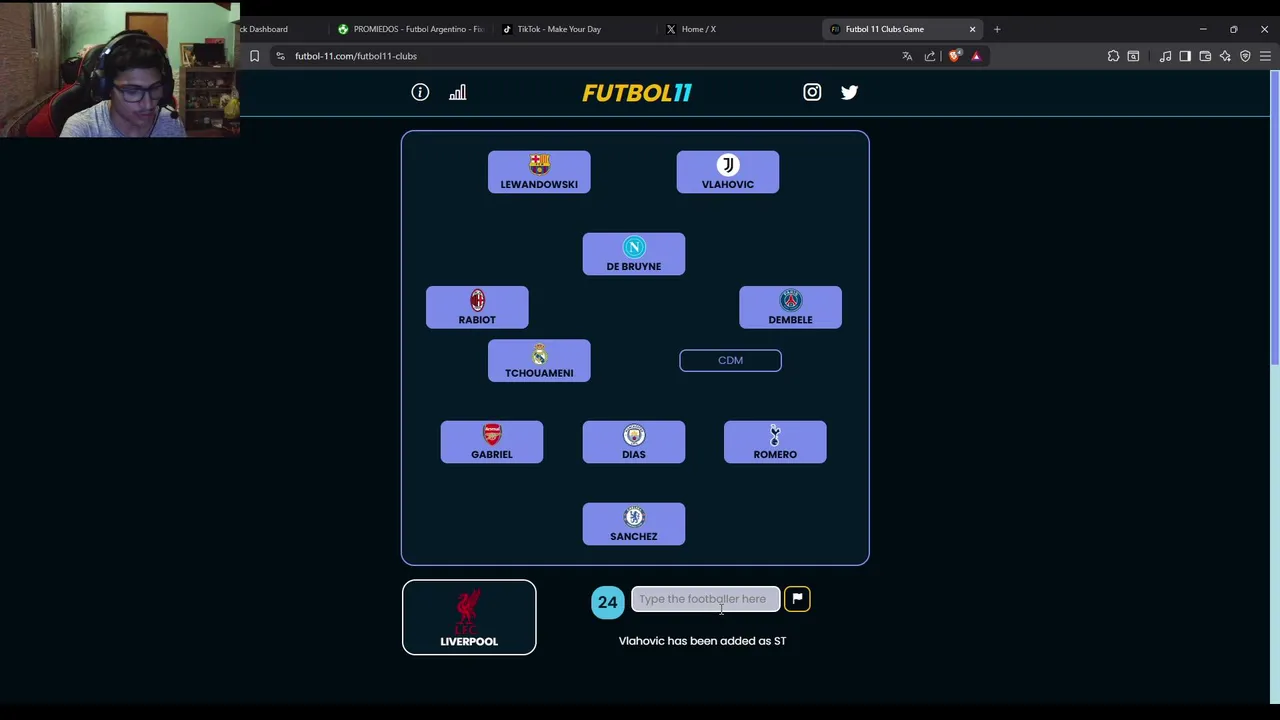Select the empty CDM position slot
1280x720 pixels.
coord(730,360)
